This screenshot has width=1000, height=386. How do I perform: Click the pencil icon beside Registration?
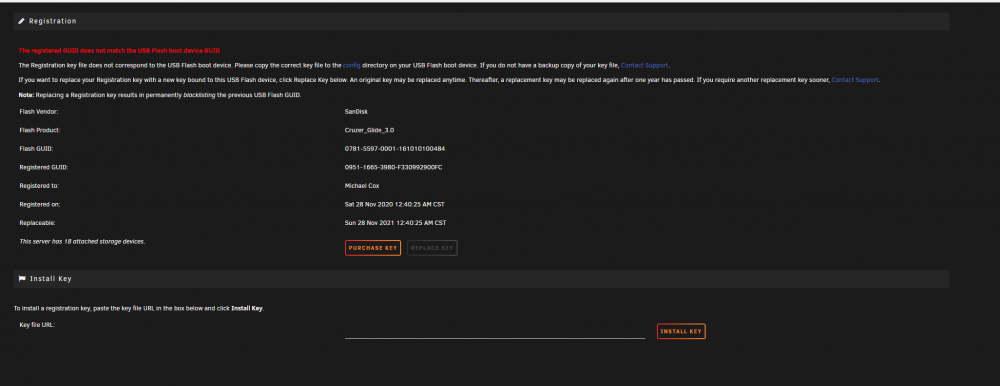click(22, 21)
